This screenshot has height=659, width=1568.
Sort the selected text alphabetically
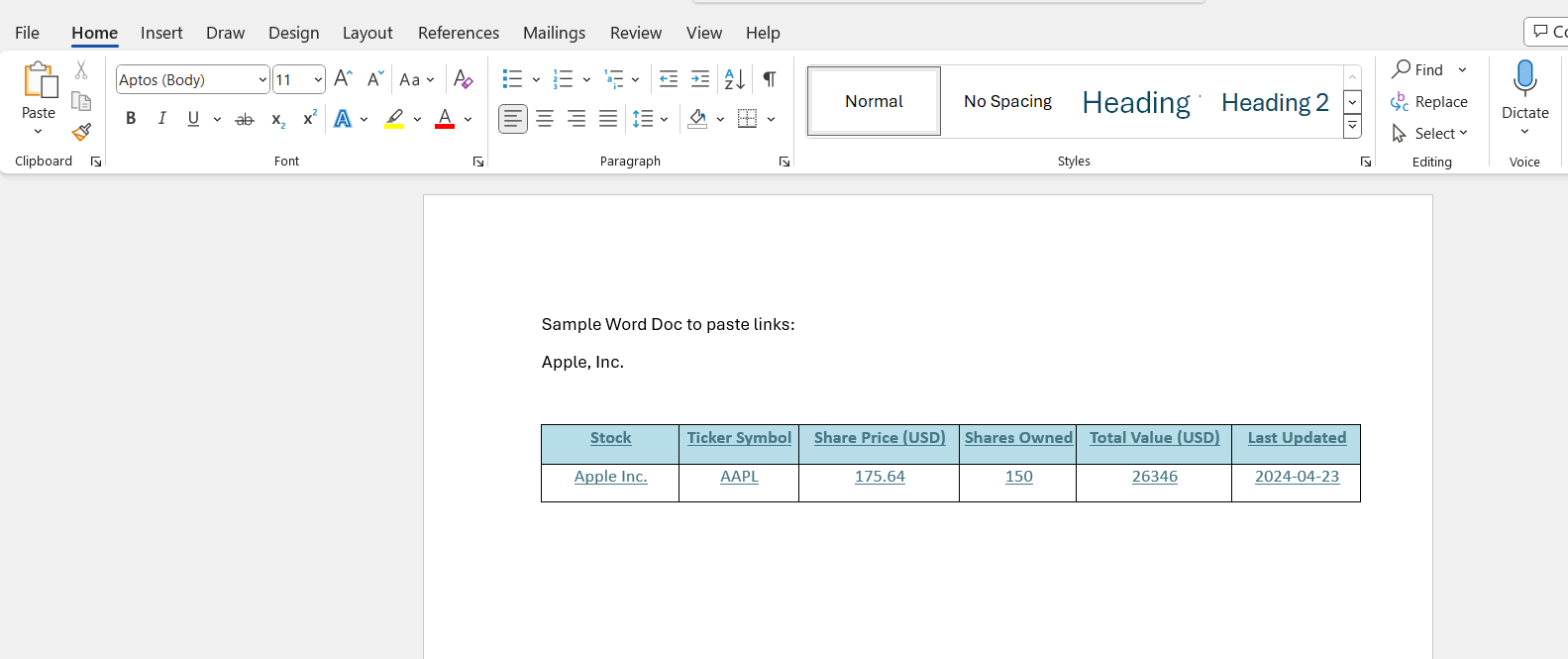coord(734,79)
